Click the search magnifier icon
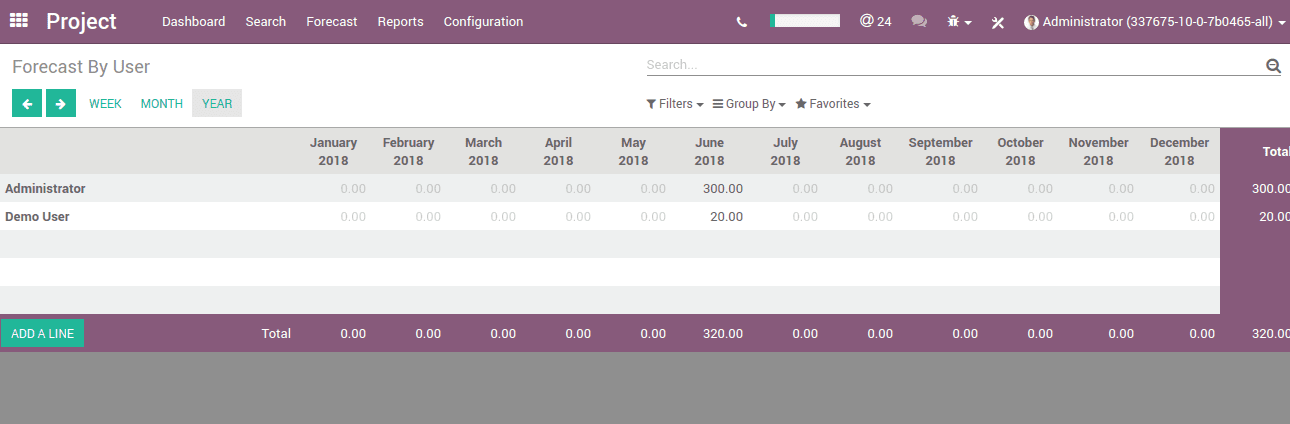Screen dimensions: 1290x424 tap(1273, 65)
